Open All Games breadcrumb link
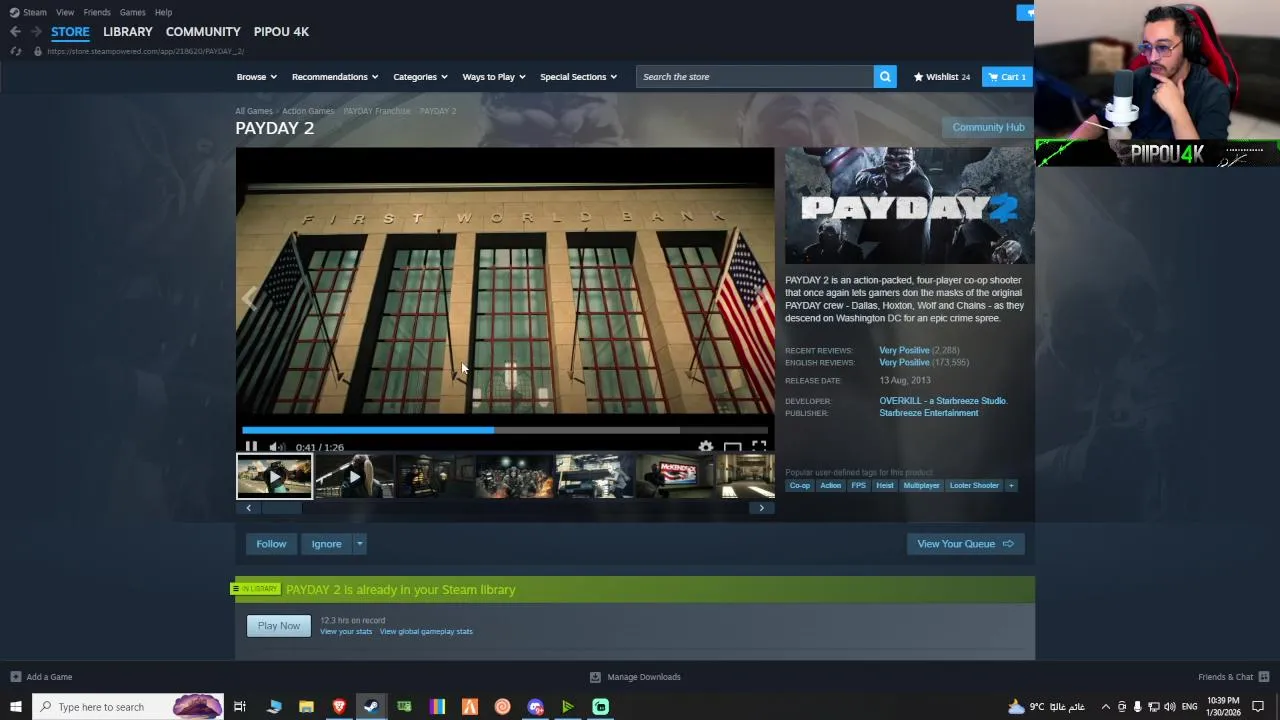 (254, 111)
